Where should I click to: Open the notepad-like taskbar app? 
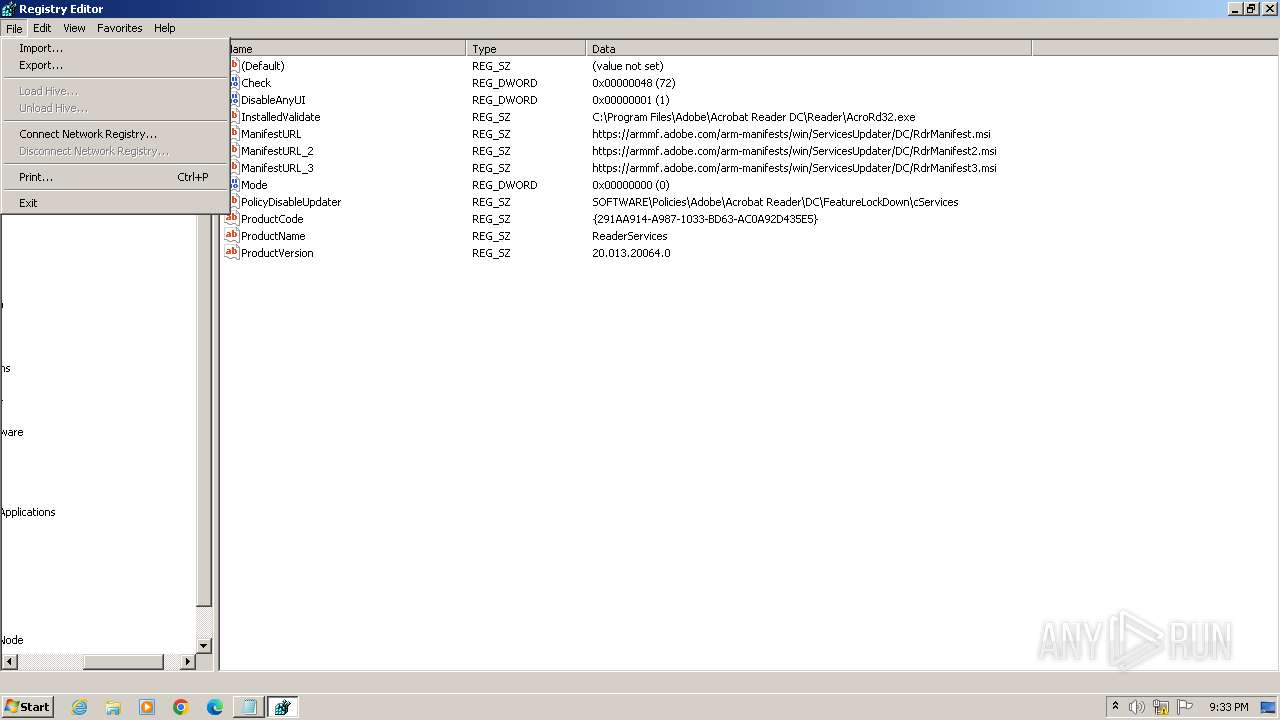[x=248, y=707]
